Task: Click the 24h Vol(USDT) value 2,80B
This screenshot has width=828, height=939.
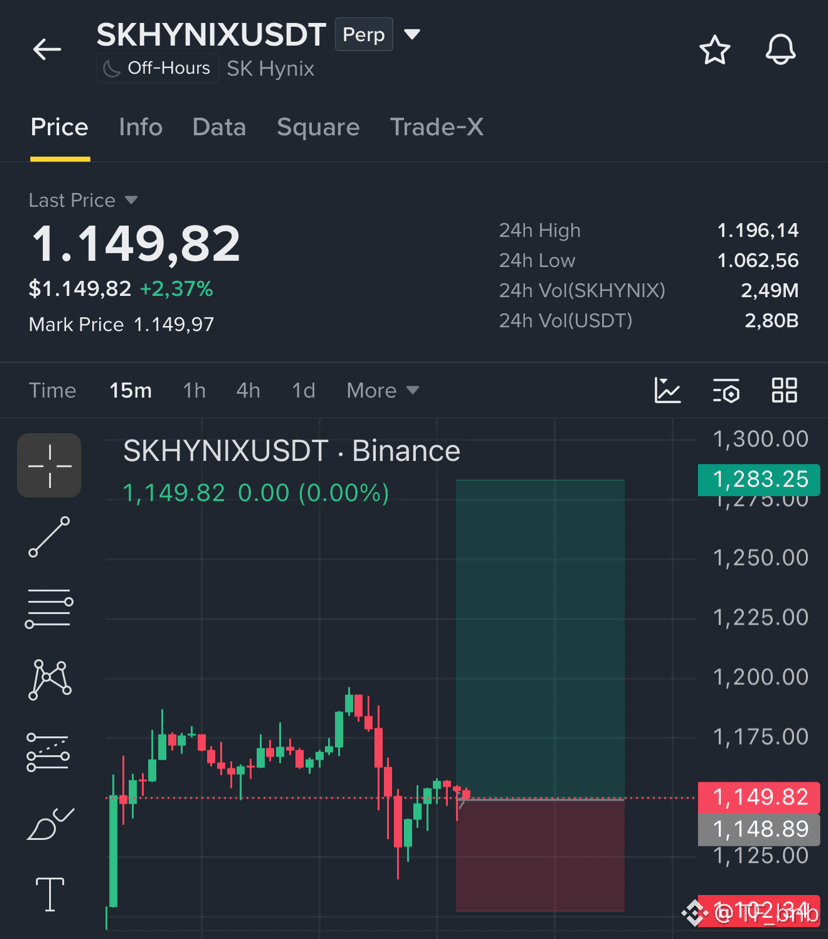Action: coord(771,321)
